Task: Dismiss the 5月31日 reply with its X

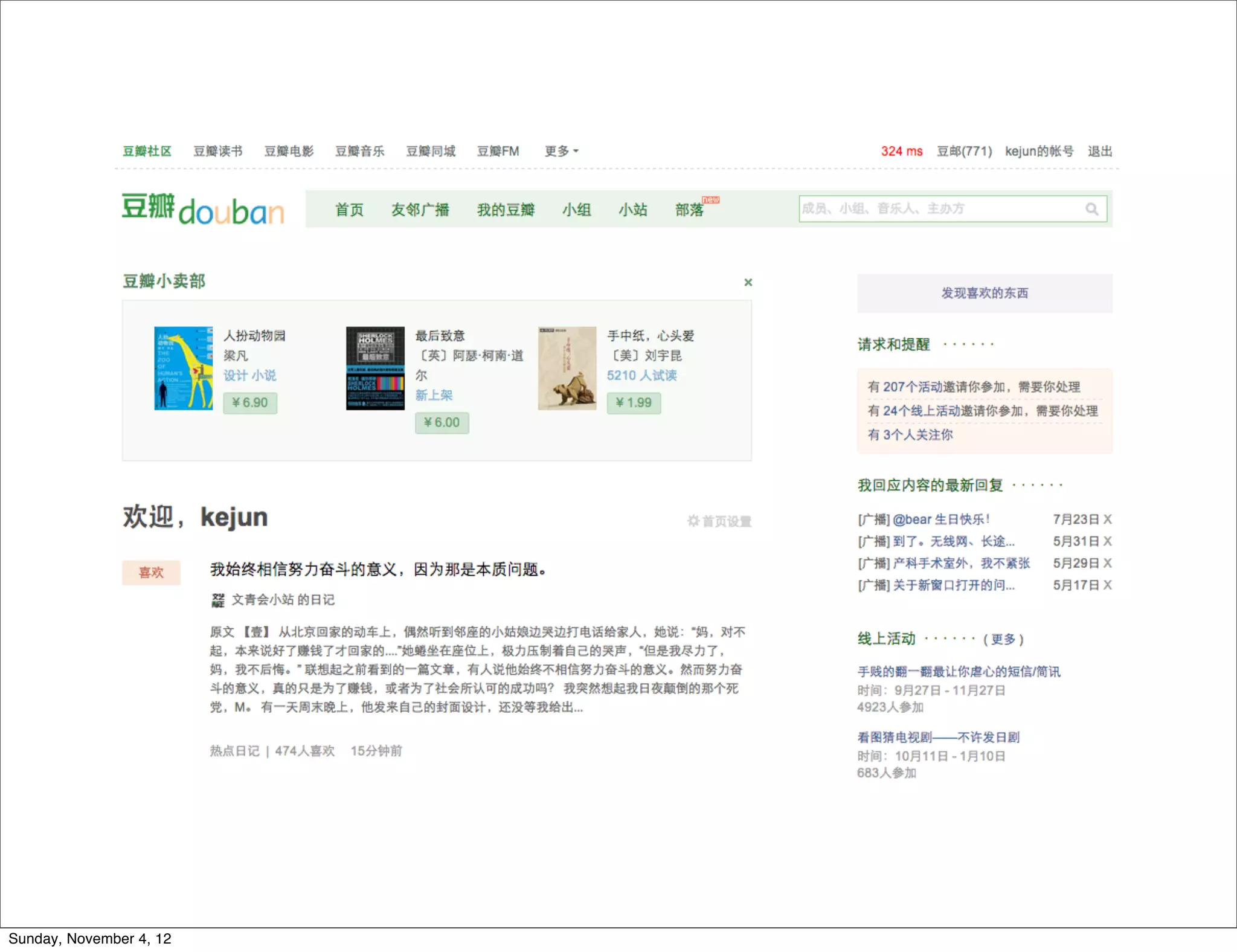Action: (1107, 541)
